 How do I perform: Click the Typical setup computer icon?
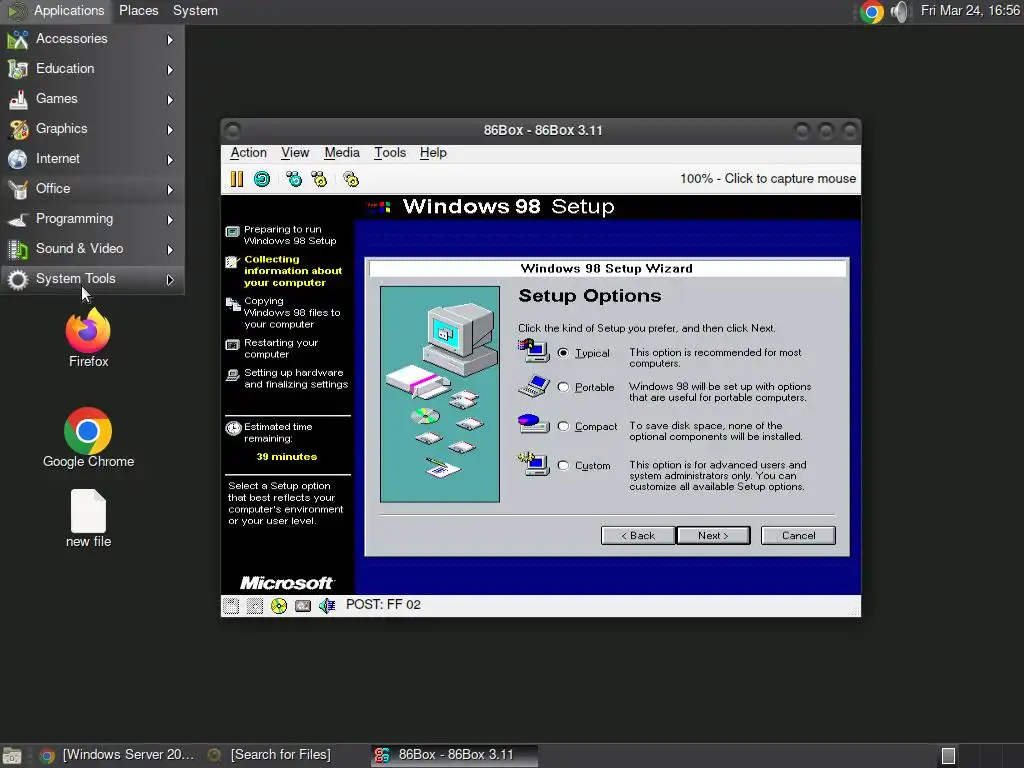[x=534, y=351]
